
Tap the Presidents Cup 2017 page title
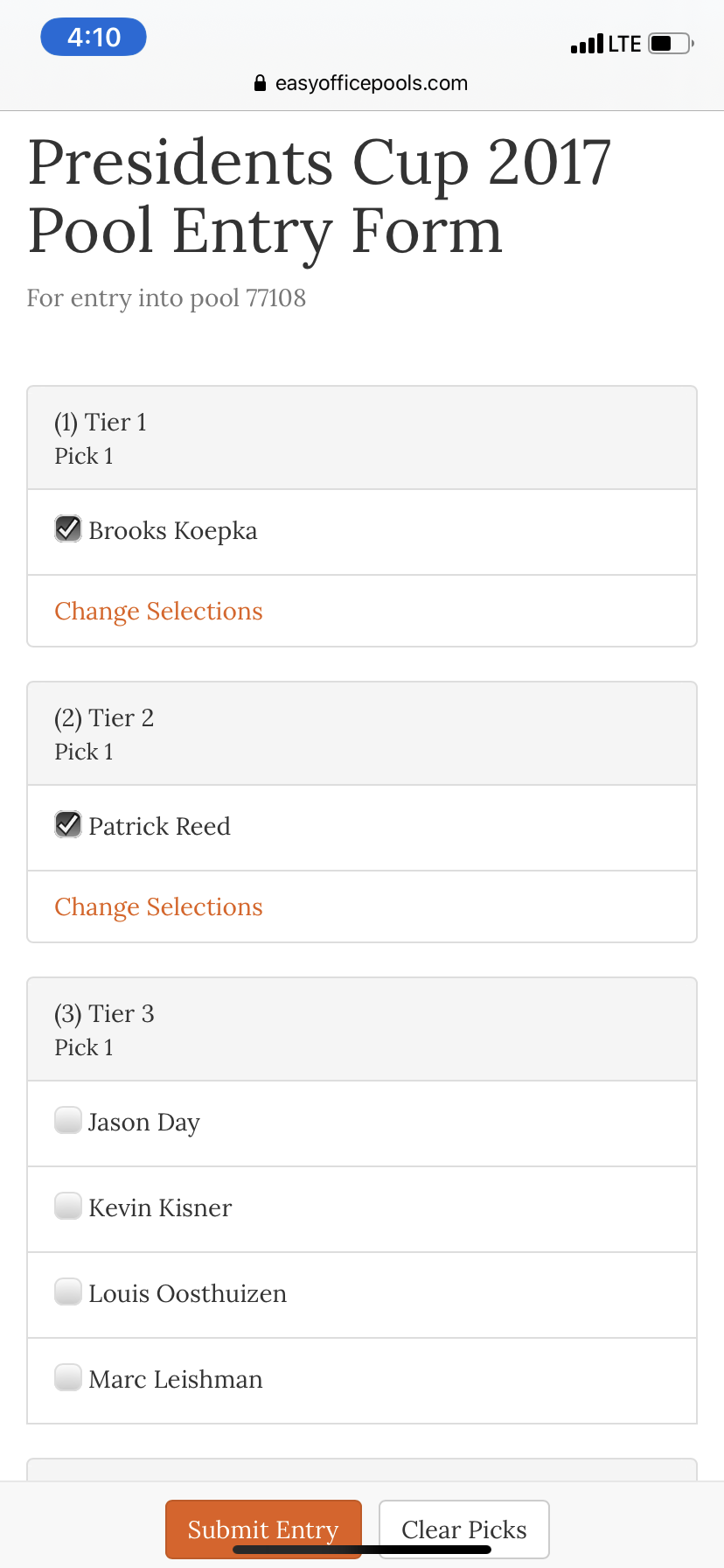[x=320, y=194]
